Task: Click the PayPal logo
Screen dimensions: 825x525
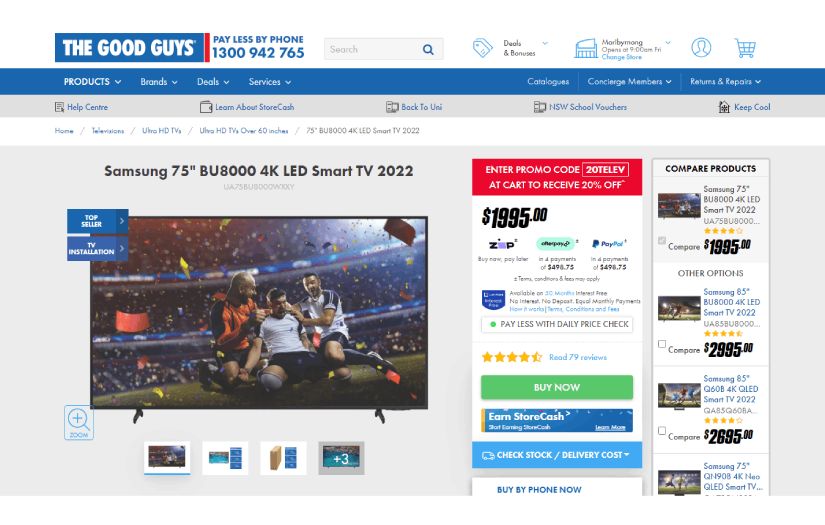Action: (608, 244)
